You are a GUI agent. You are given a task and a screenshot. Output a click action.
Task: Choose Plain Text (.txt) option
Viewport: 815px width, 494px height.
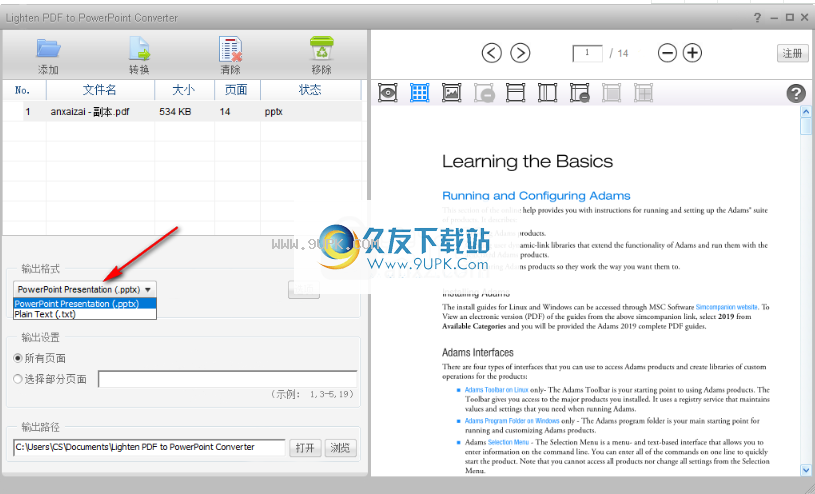point(85,314)
